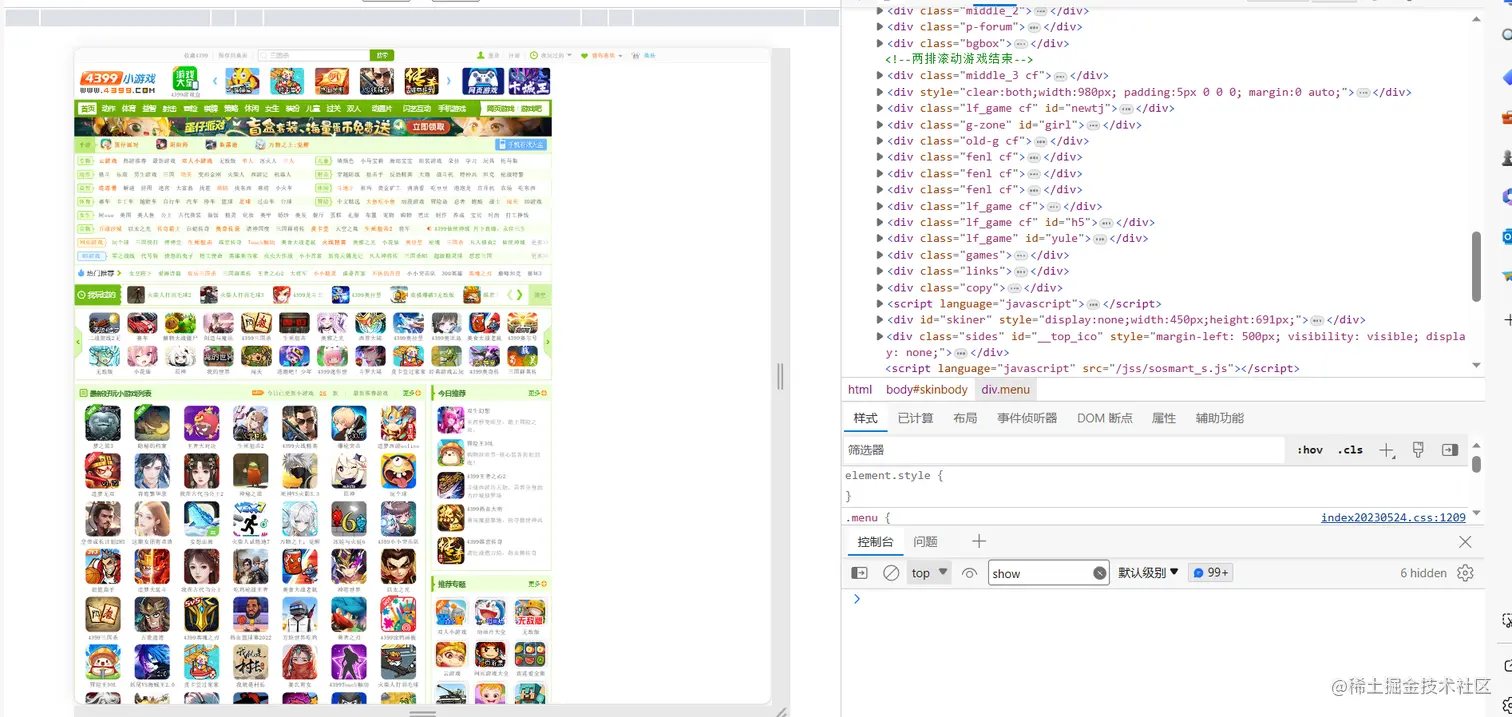Open the top context dropdown in console
Image resolution: width=1512 pixels, height=717 pixels.
(929, 573)
